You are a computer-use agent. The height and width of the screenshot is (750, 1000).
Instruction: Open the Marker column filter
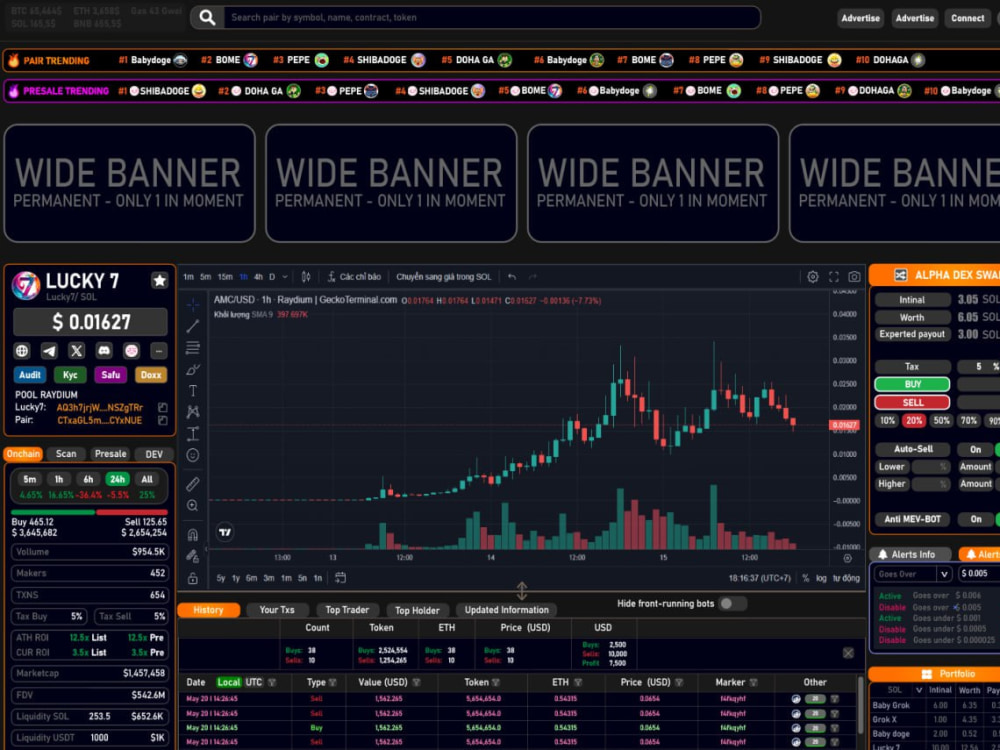click(753, 683)
